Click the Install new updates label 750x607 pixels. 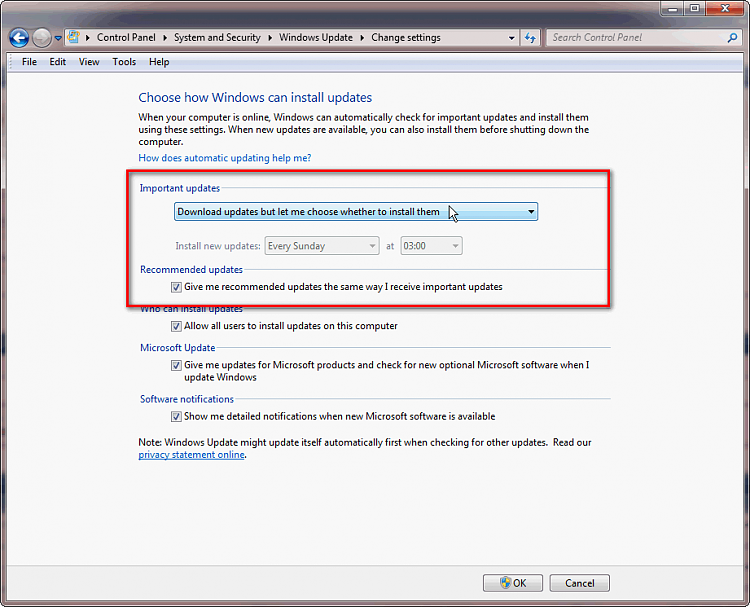tap(218, 246)
